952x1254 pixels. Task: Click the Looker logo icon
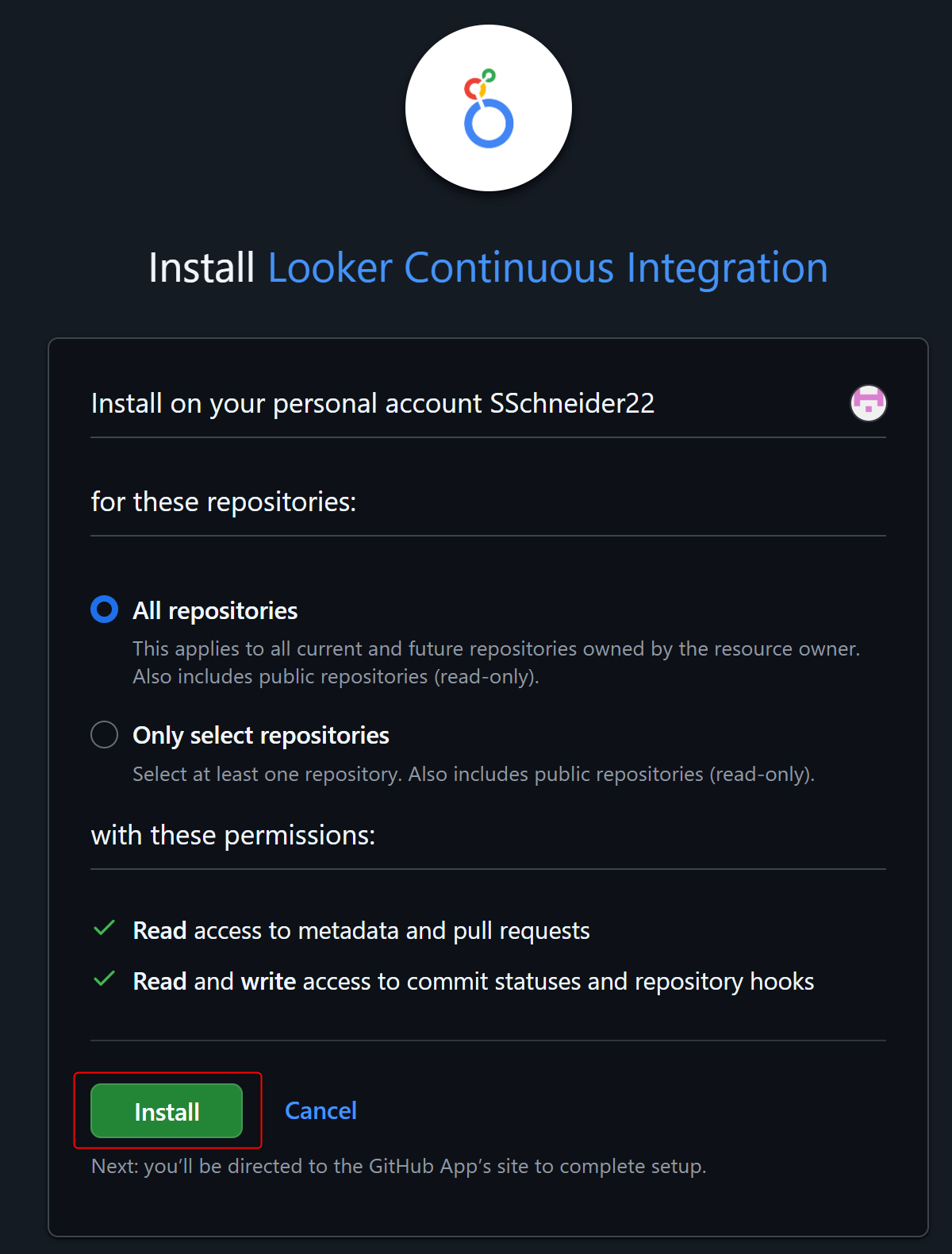click(489, 108)
